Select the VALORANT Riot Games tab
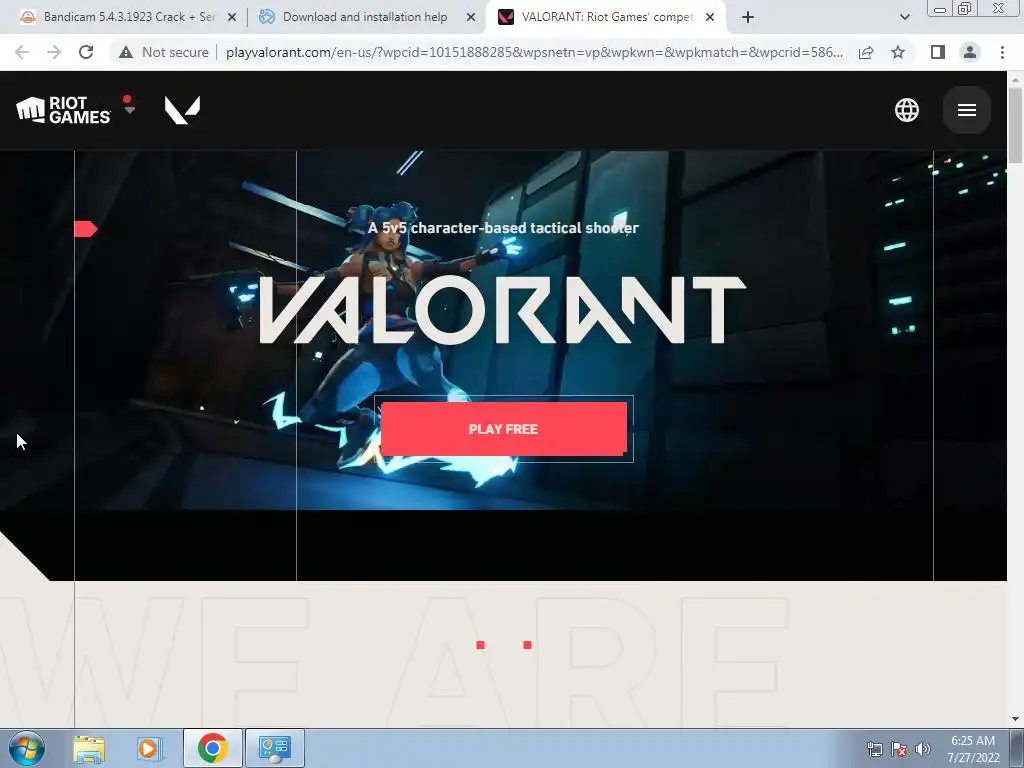The image size is (1024, 768). [x=596, y=17]
